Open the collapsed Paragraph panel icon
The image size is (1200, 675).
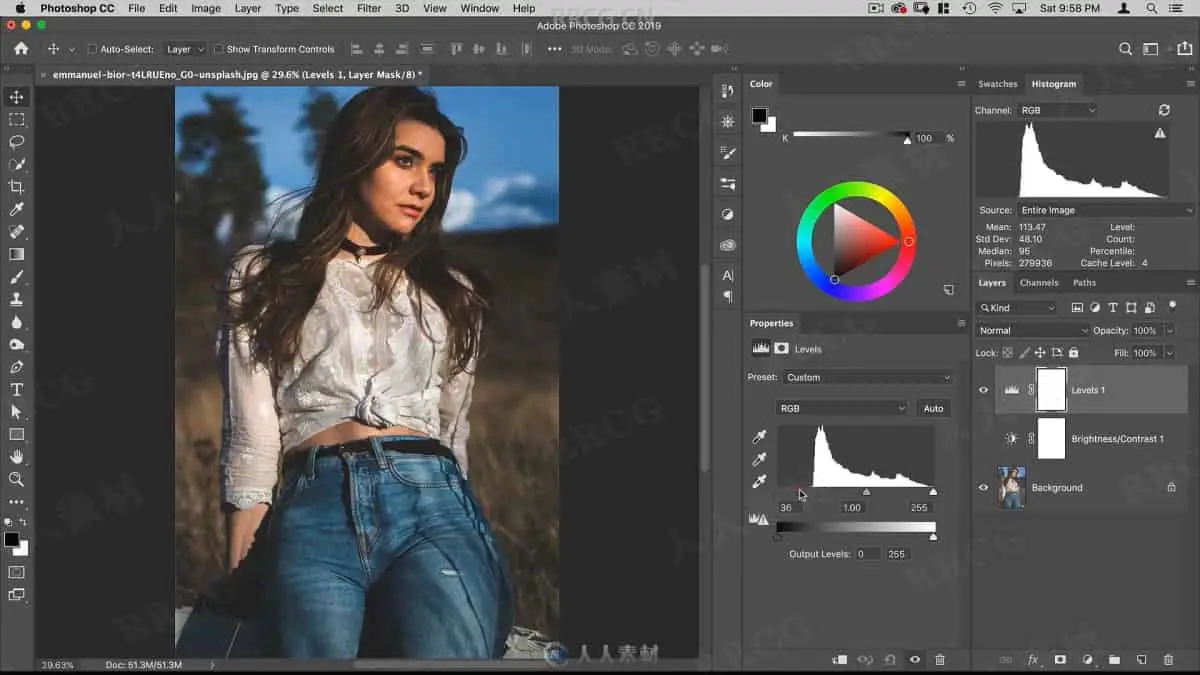(x=727, y=297)
